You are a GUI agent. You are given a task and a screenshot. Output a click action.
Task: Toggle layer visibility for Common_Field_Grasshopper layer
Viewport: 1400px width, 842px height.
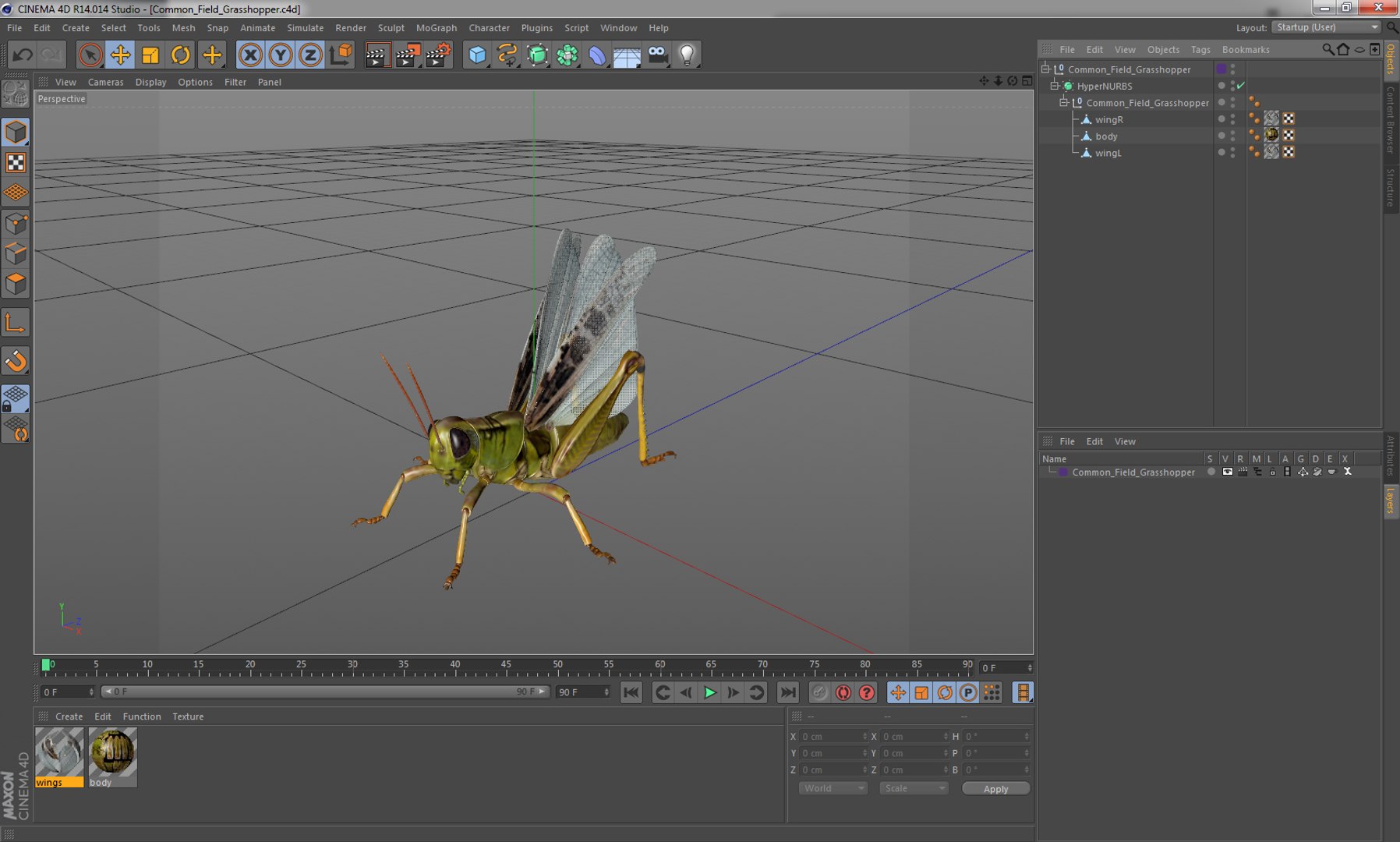(1227, 472)
